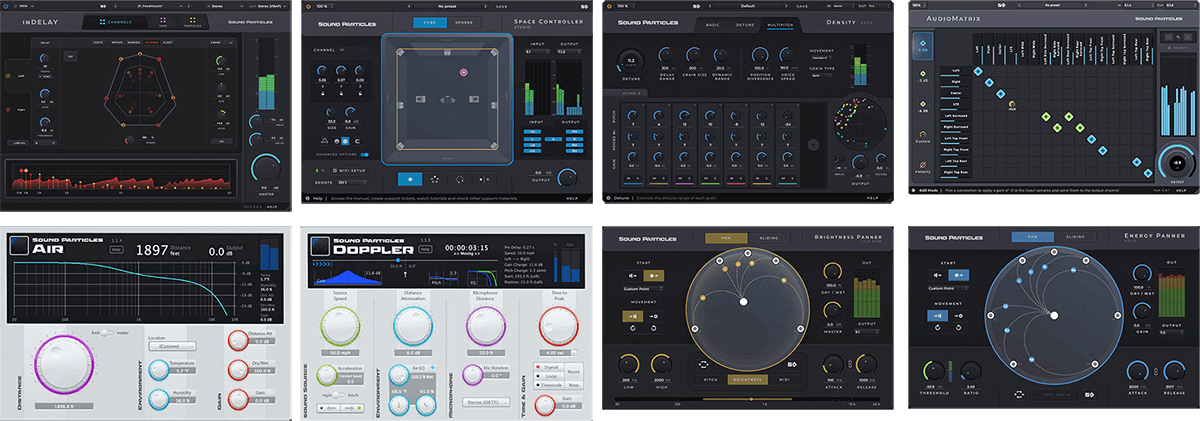Click the Help link in InDelay
The width and height of the screenshot is (1200, 421).
tap(271, 206)
